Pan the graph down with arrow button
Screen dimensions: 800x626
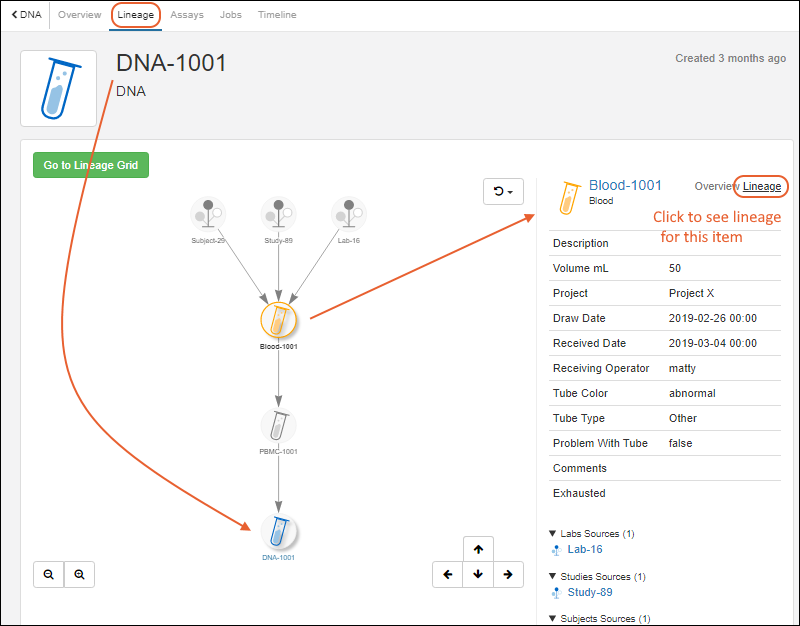tap(478, 574)
